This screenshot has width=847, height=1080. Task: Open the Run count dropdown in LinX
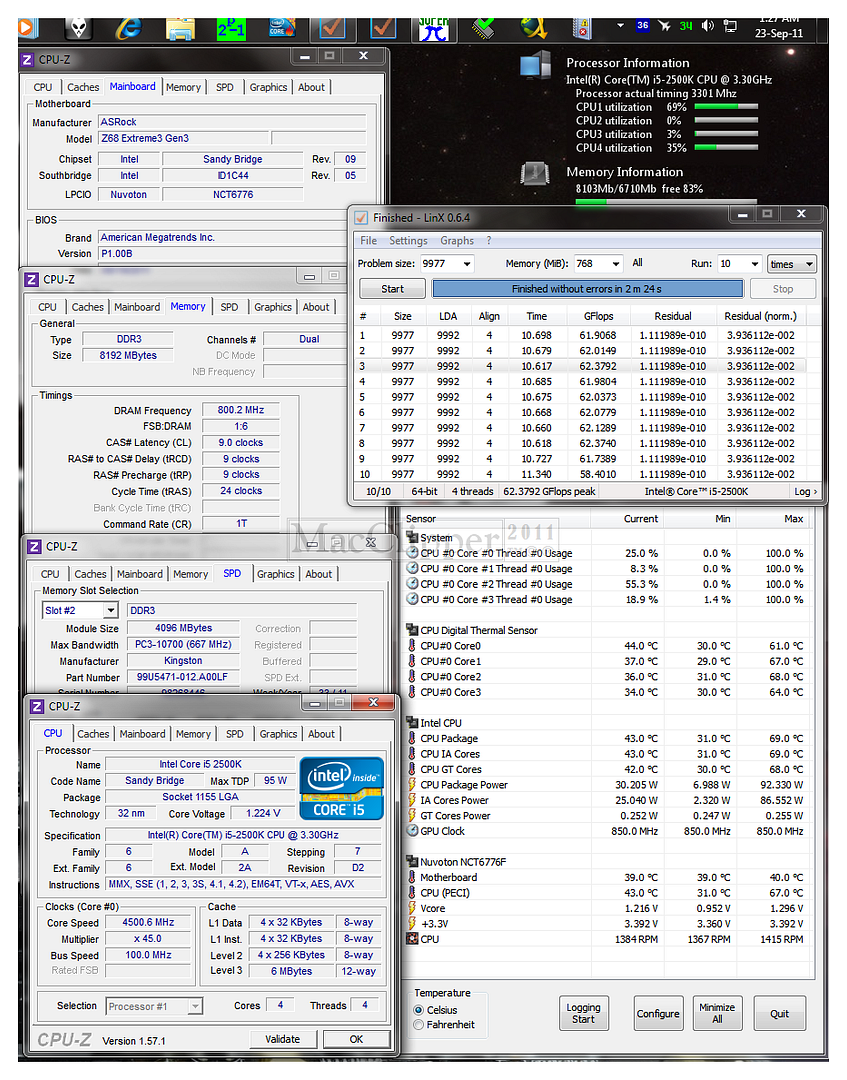tap(755, 264)
